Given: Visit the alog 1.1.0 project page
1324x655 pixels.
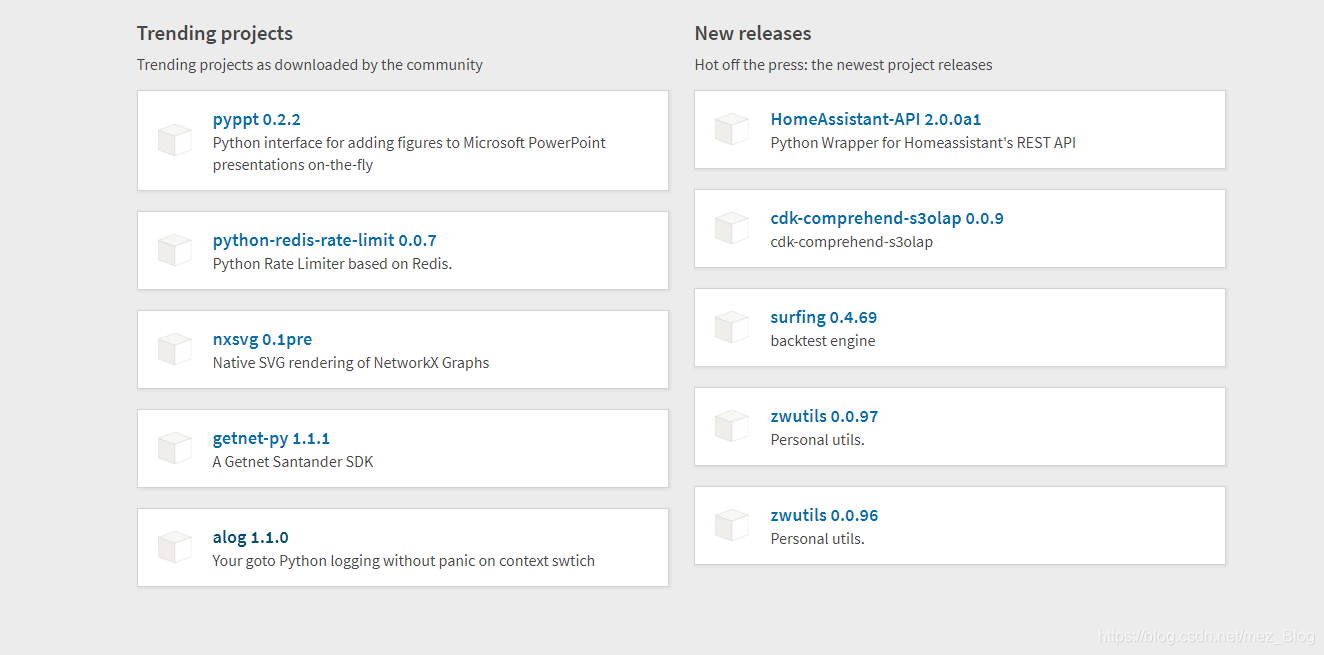Looking at the screenshot, I should 250,537.
